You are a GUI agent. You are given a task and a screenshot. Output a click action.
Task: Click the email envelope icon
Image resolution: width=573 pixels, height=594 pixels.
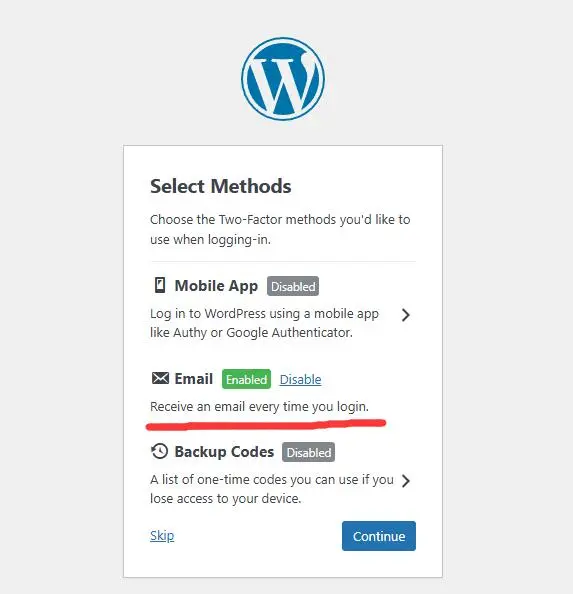pos(160,378)
